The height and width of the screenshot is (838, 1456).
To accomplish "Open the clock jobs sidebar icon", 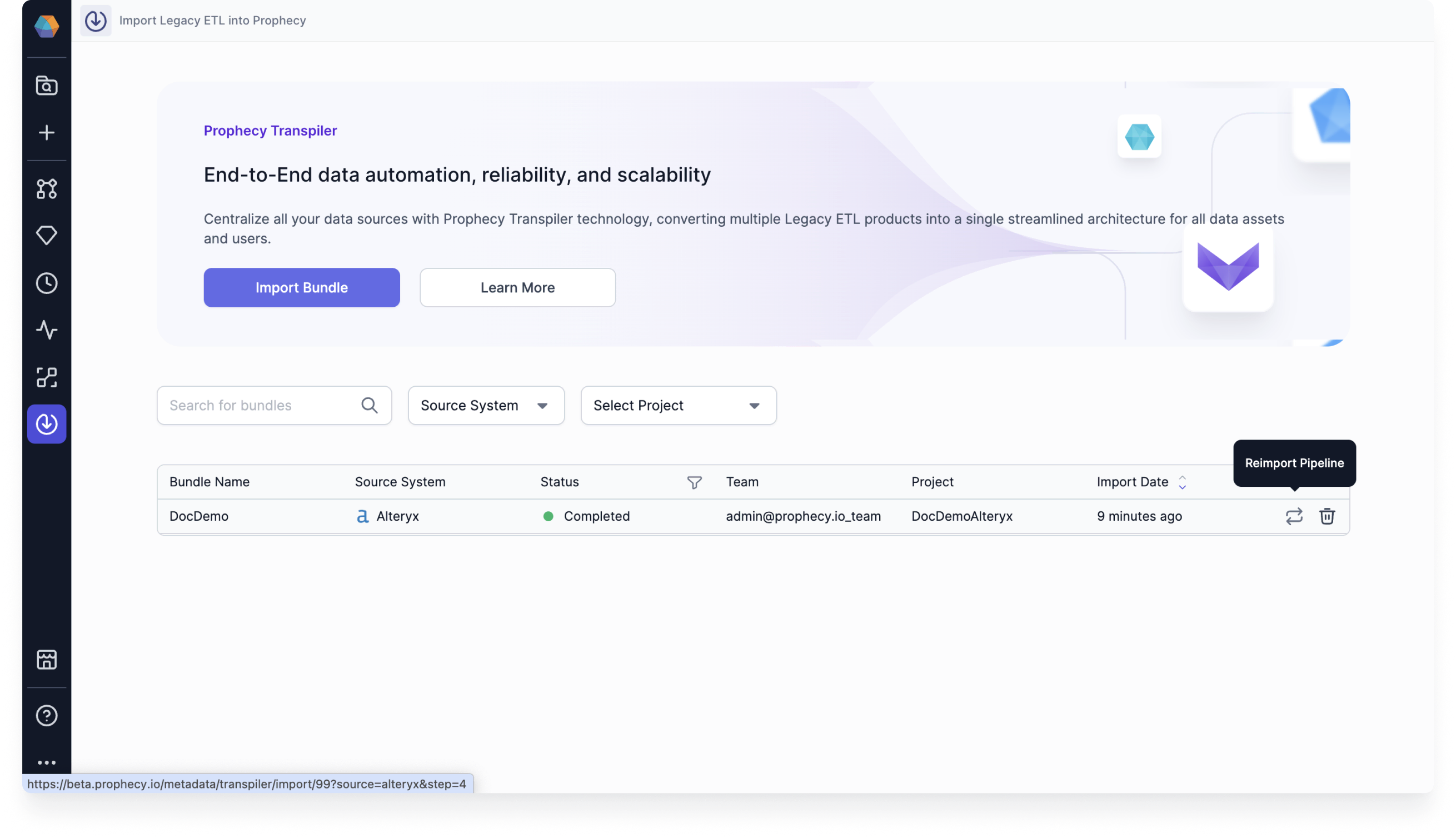I will 47,283.
